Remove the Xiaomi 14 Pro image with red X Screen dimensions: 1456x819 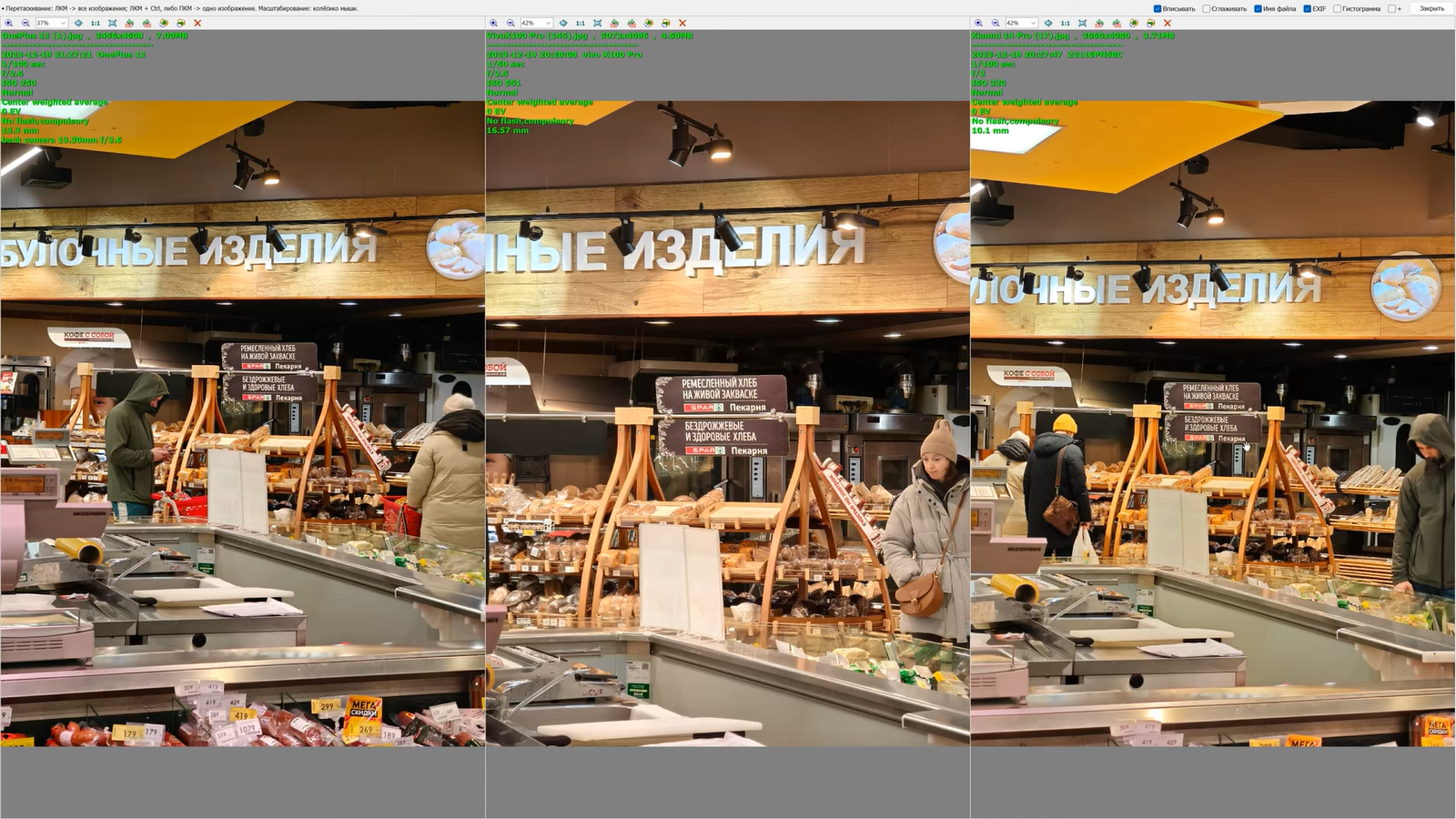coord(1168,23)
